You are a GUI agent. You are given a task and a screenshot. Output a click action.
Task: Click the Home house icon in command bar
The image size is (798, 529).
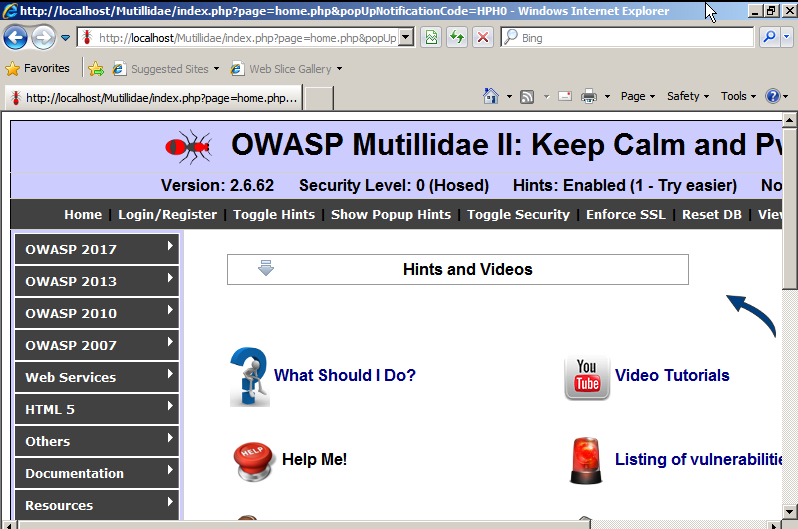(491, 96)
